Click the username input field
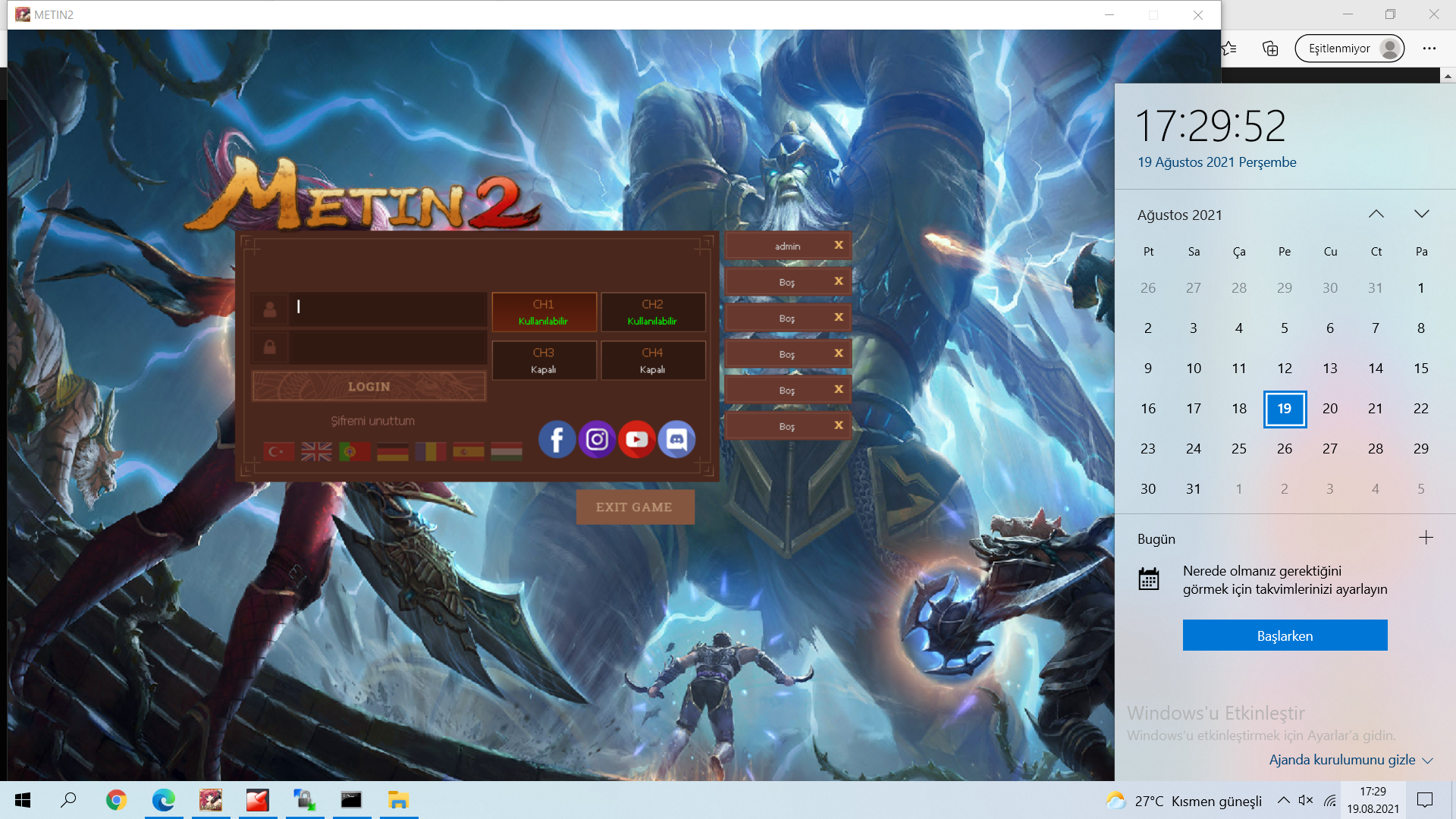1456x819 pixels. (x=388, y=309)
